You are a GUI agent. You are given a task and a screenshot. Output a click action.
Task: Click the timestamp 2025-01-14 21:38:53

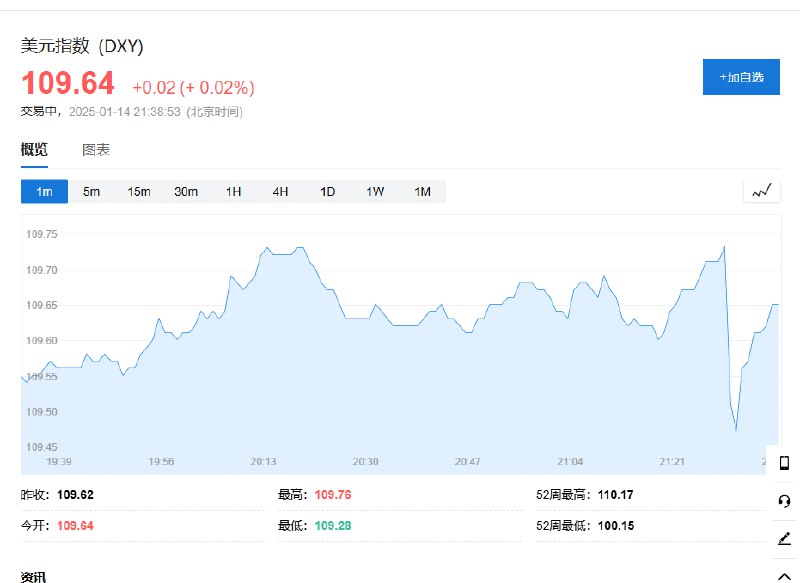tap(124, 112)
